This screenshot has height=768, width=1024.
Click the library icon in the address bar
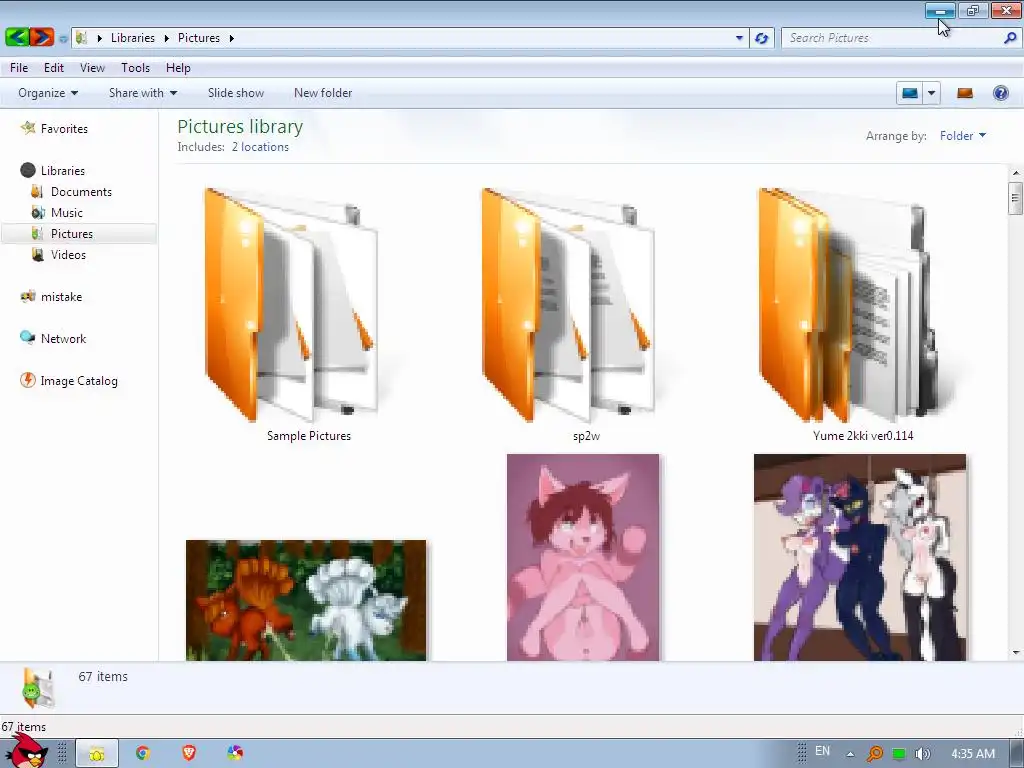coord(82,38)
